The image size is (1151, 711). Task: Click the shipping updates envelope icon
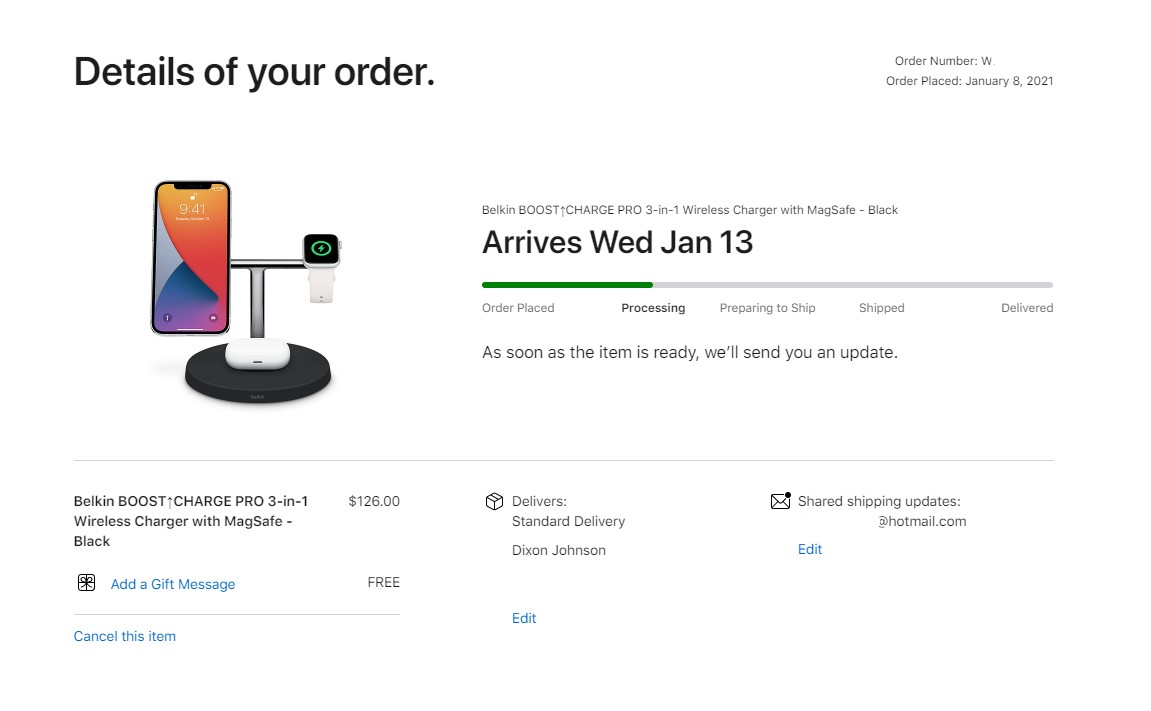[x=781, y=501]
